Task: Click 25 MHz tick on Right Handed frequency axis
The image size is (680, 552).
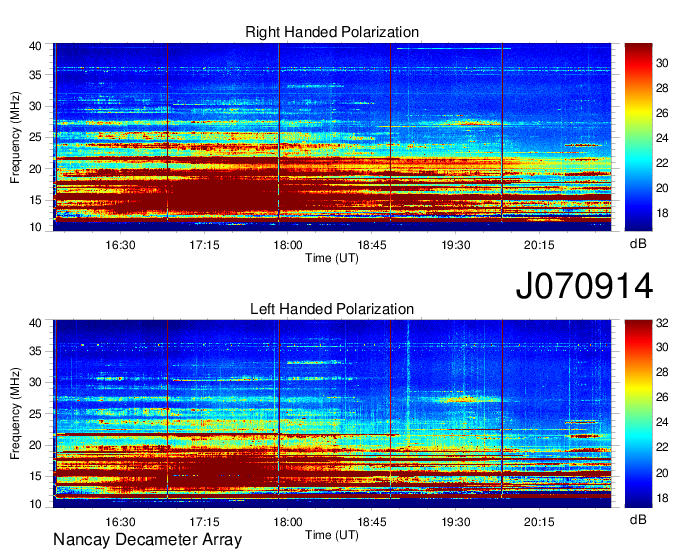Action: (35, 137)
